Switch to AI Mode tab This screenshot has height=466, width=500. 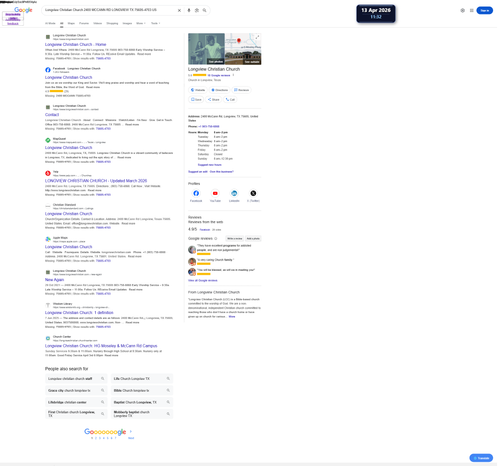pos(50,23)
